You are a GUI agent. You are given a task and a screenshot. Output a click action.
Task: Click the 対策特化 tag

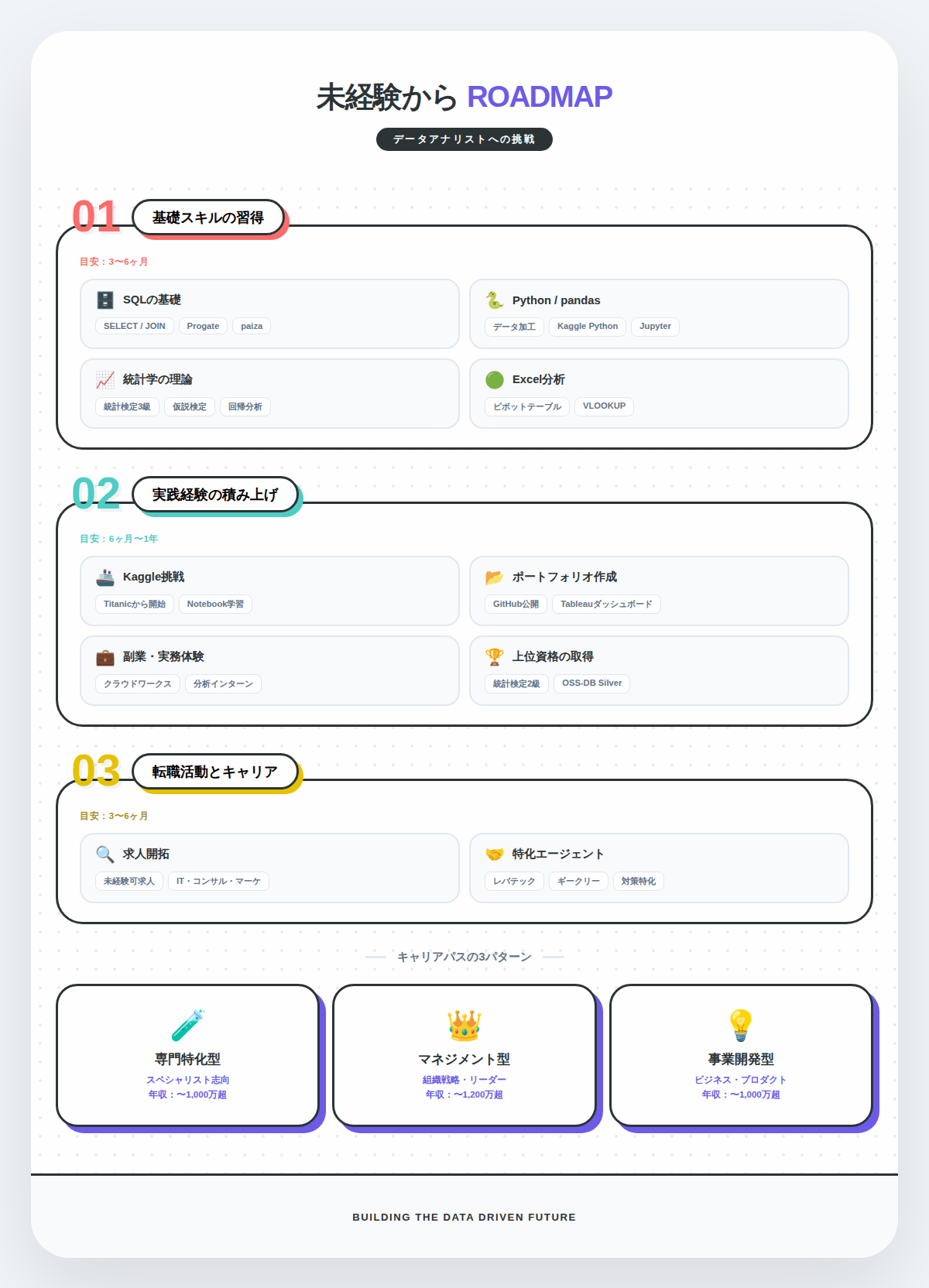pos(639,881)
